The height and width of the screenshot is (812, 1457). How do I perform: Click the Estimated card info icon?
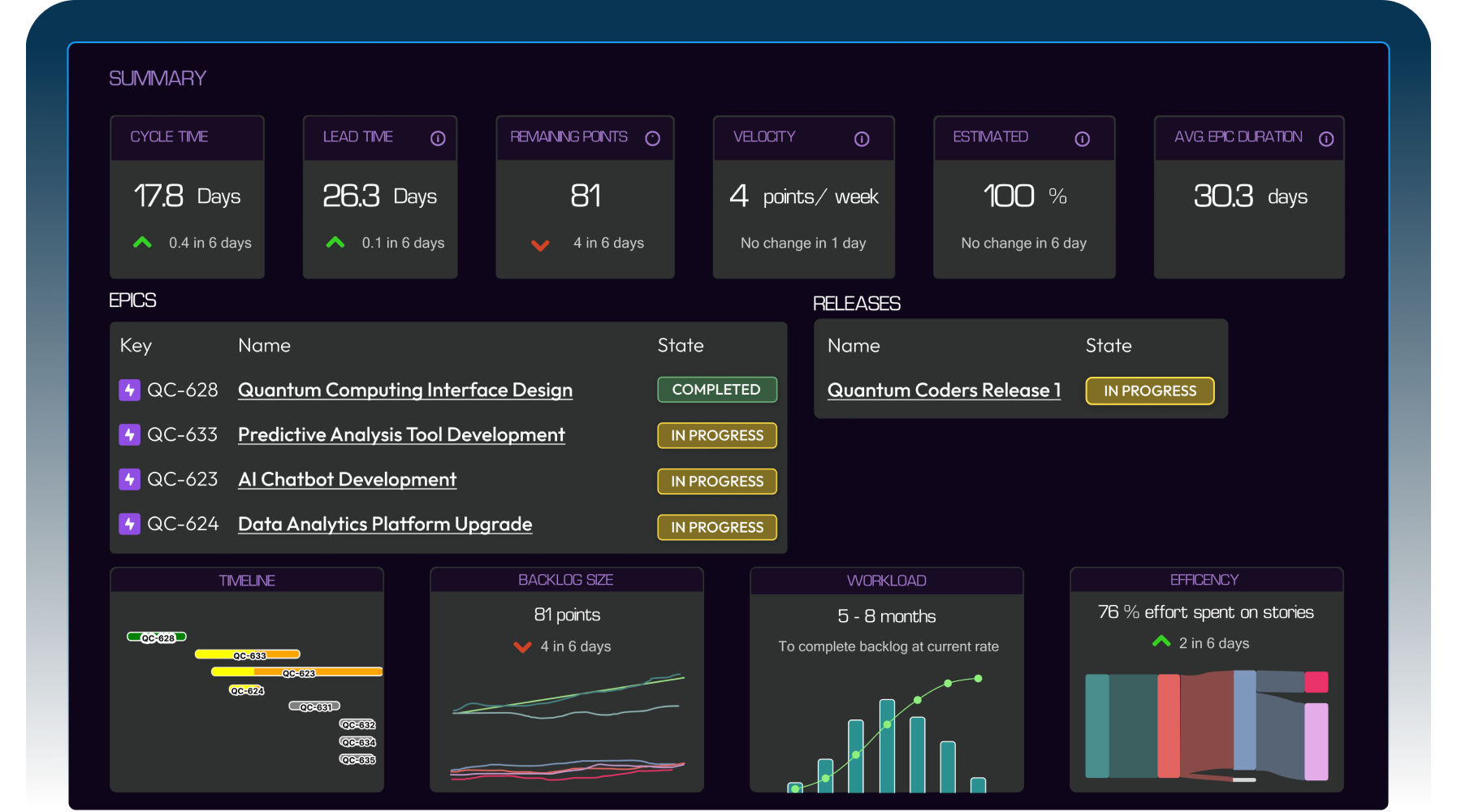pyautogui.click(x=1082, y=140)
